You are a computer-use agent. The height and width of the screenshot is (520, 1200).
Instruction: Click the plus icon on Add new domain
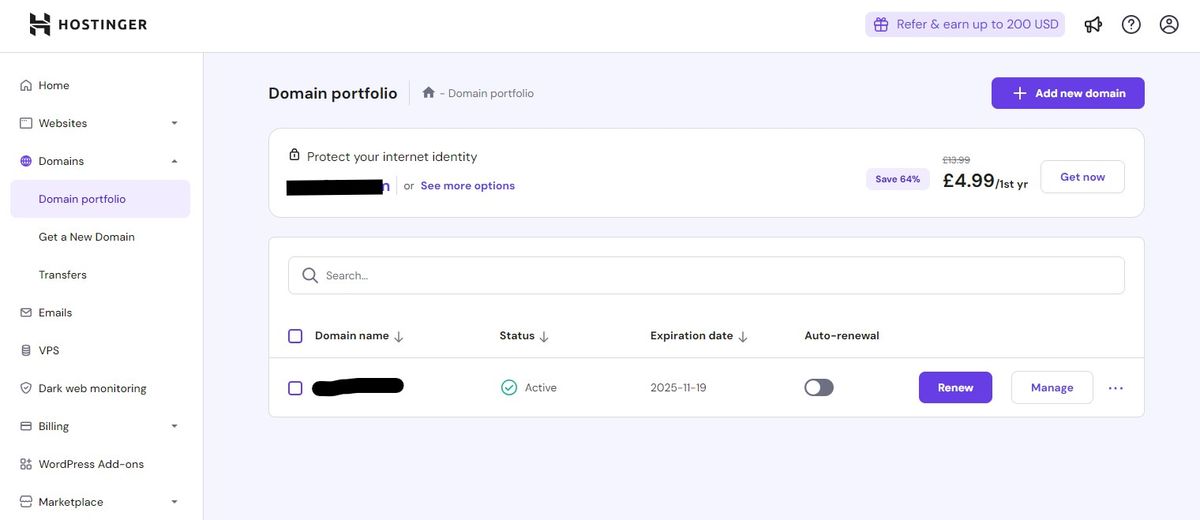tap(1020, 93)
